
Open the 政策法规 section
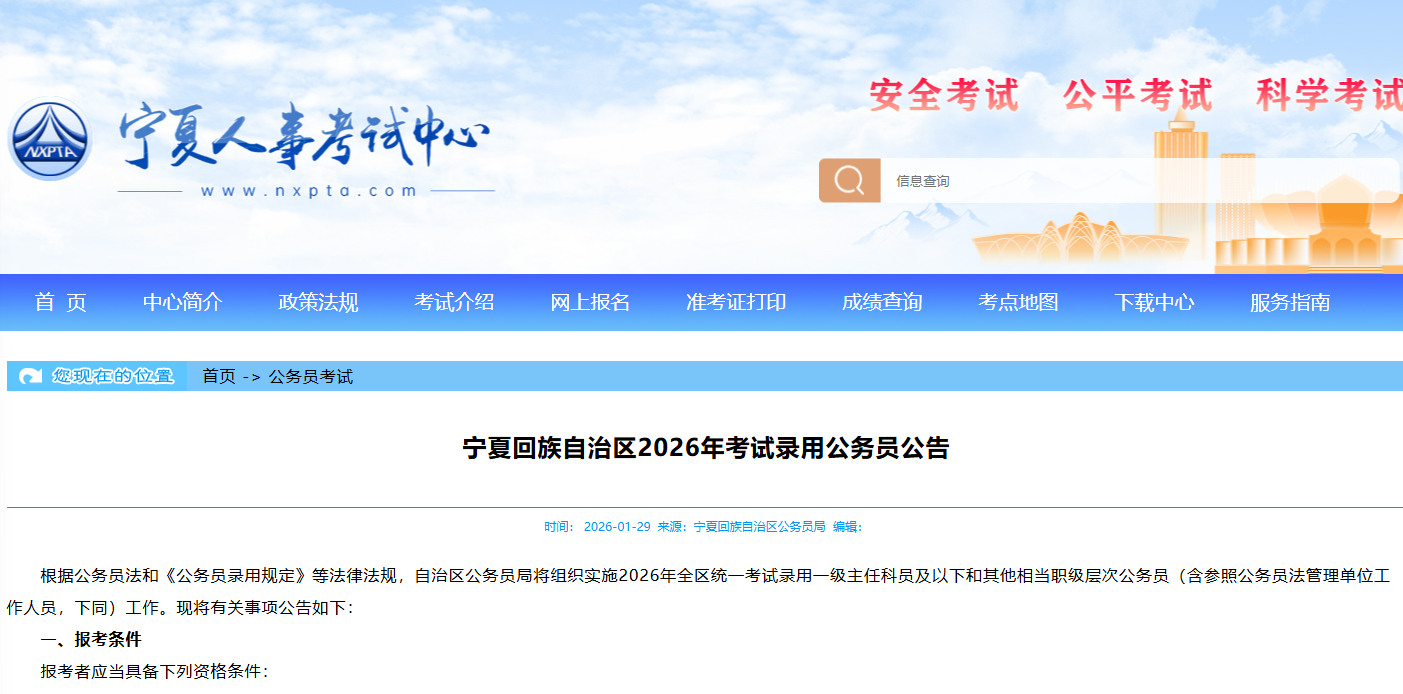click(319, 302)
